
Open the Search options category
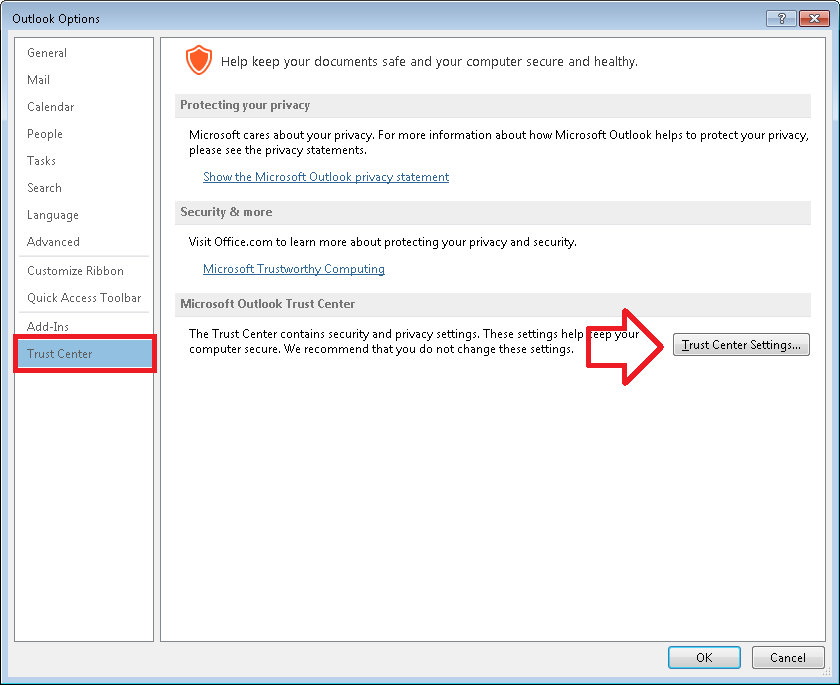click(84, 188)
